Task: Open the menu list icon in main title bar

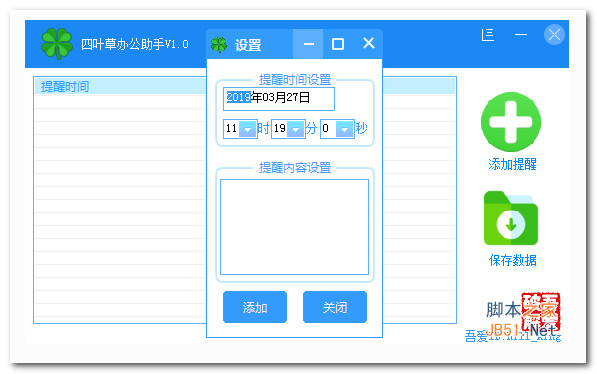Action: pyautogui.click(x=488, y=35)
